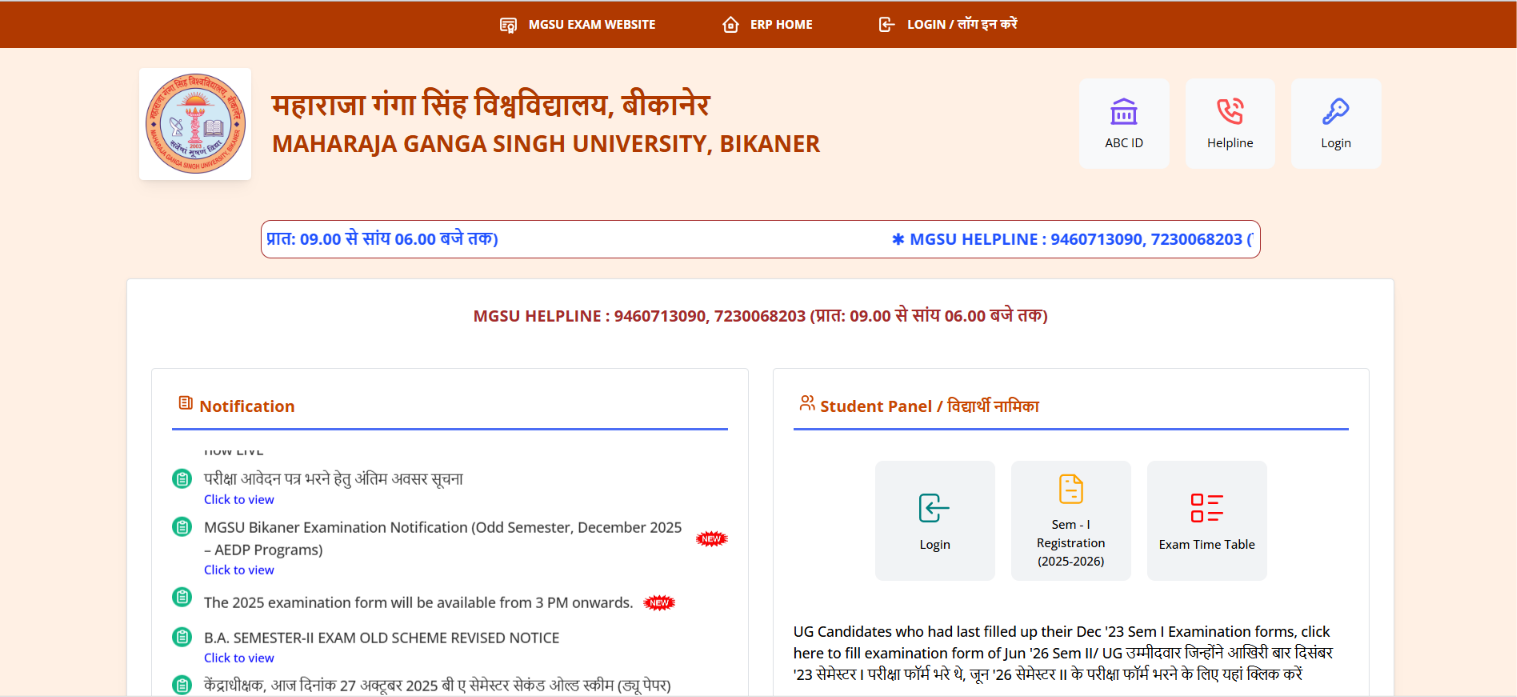
Task: Open the Helpline card
Action: (x=1230, y=124)
